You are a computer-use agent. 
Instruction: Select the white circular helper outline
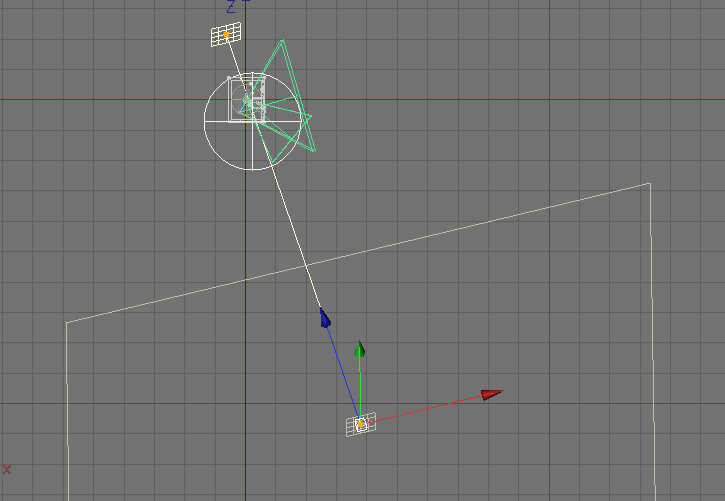[252, 122]
